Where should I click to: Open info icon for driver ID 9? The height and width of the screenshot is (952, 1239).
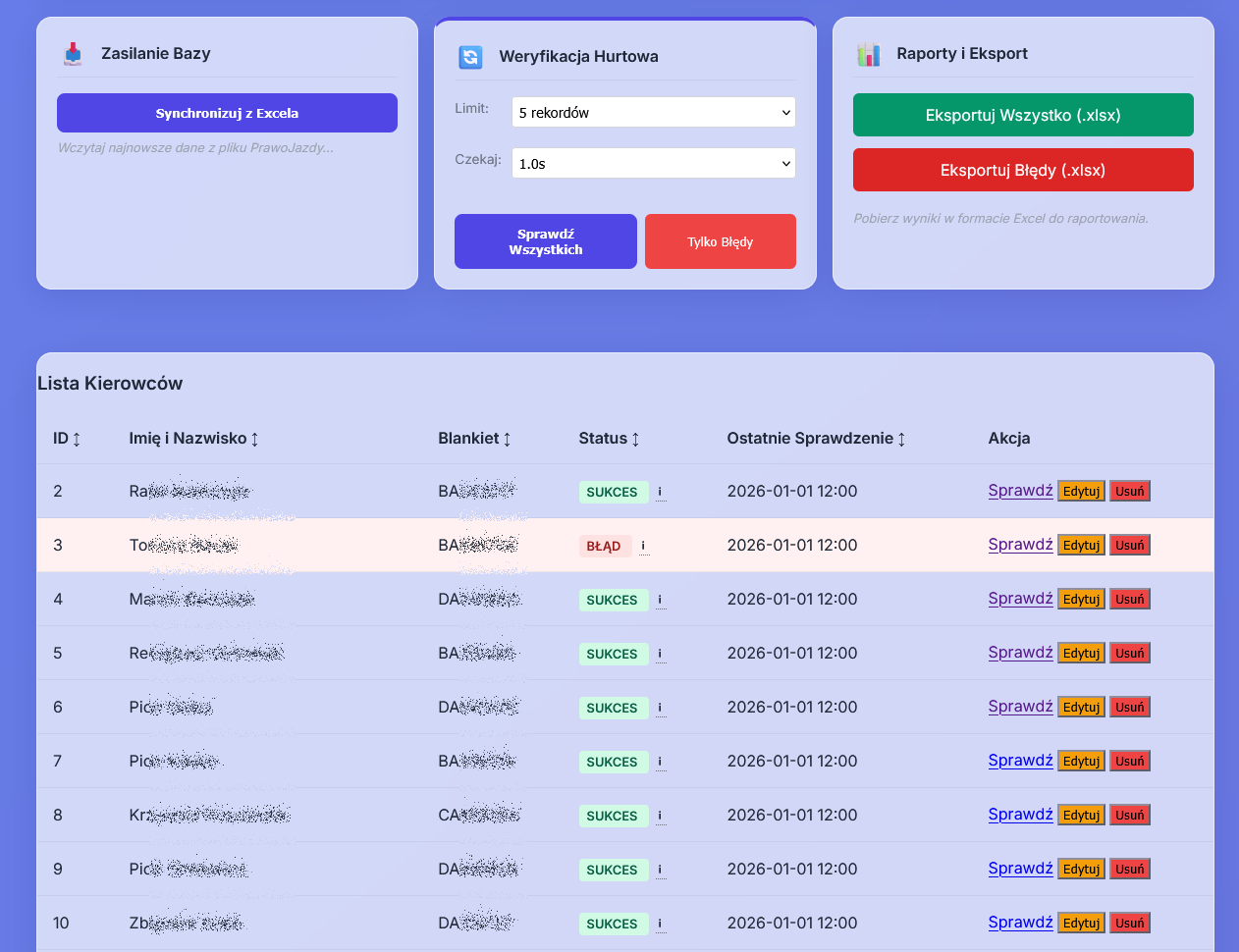[x=660, y=870]
